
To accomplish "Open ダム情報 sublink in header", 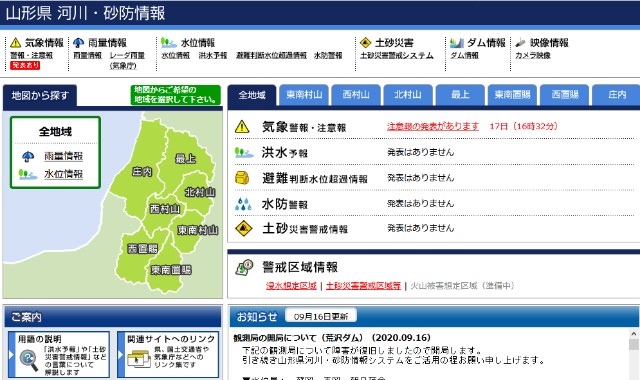I will pyautogui.click(x=464, y=56).
